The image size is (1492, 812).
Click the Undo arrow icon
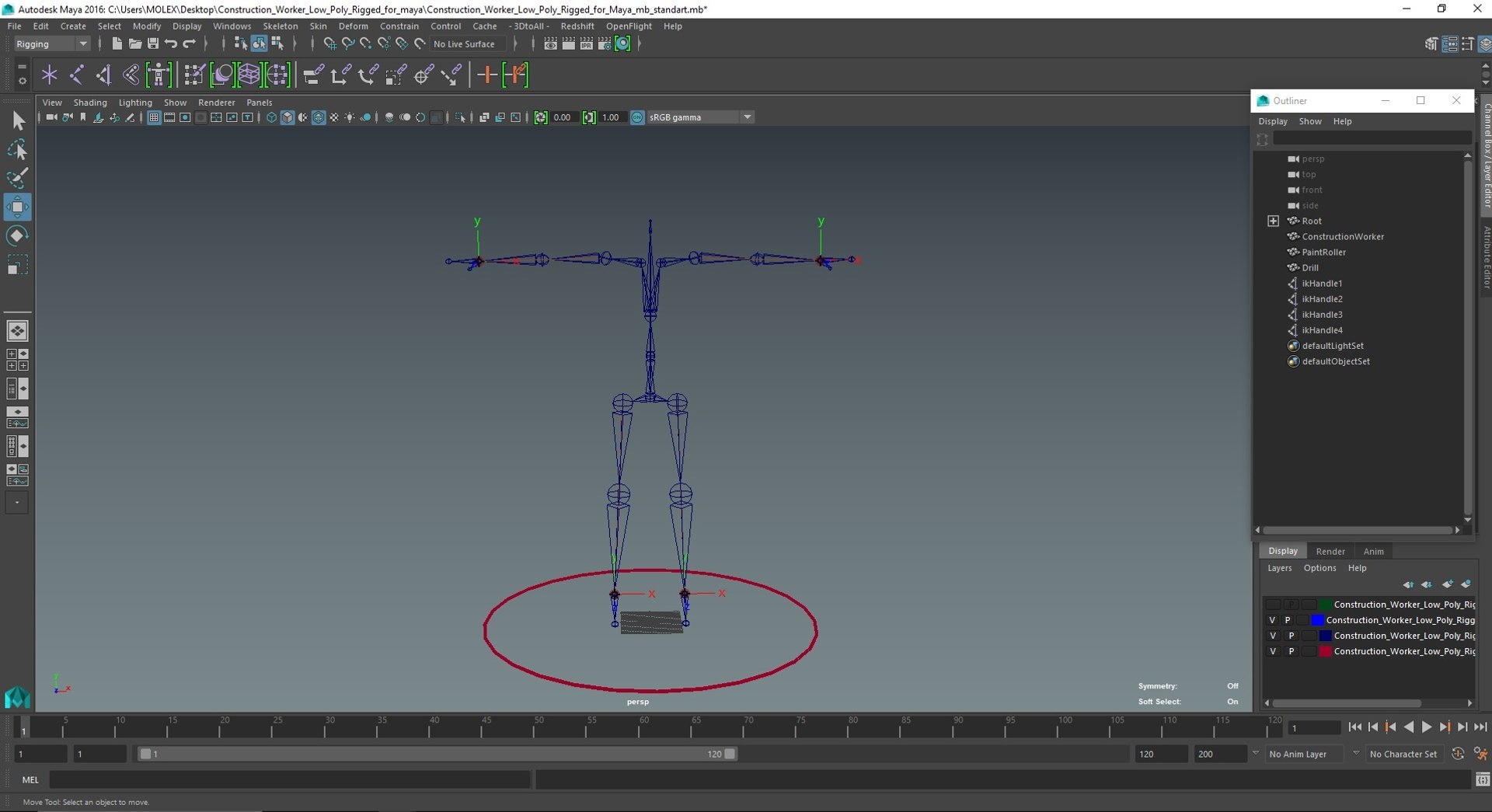[x=171, y=44]
